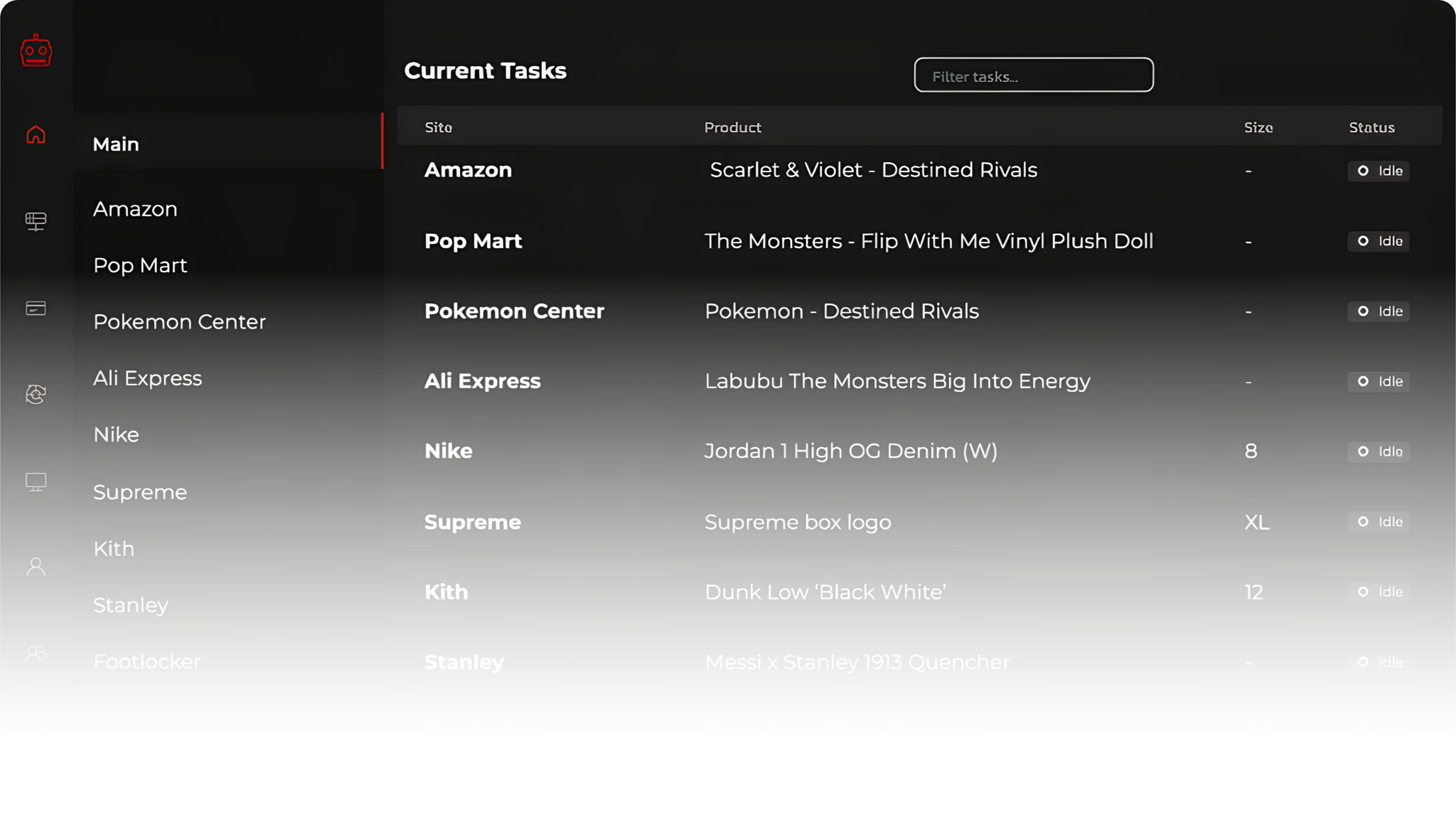This screenshot has width=1456, height=822.
Task: Open the home icon in sidebar
Action: (36, 135)
